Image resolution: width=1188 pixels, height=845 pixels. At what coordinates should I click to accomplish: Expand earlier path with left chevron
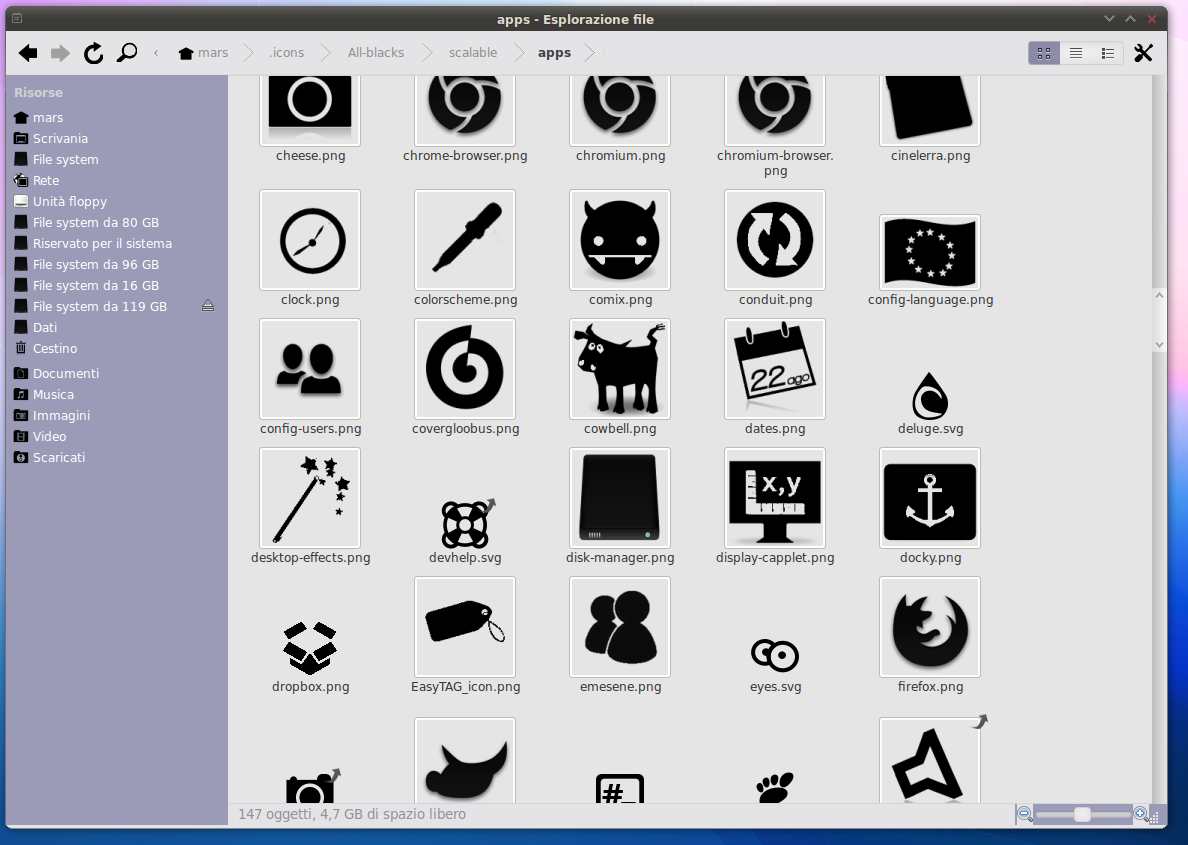coord(156,53)
